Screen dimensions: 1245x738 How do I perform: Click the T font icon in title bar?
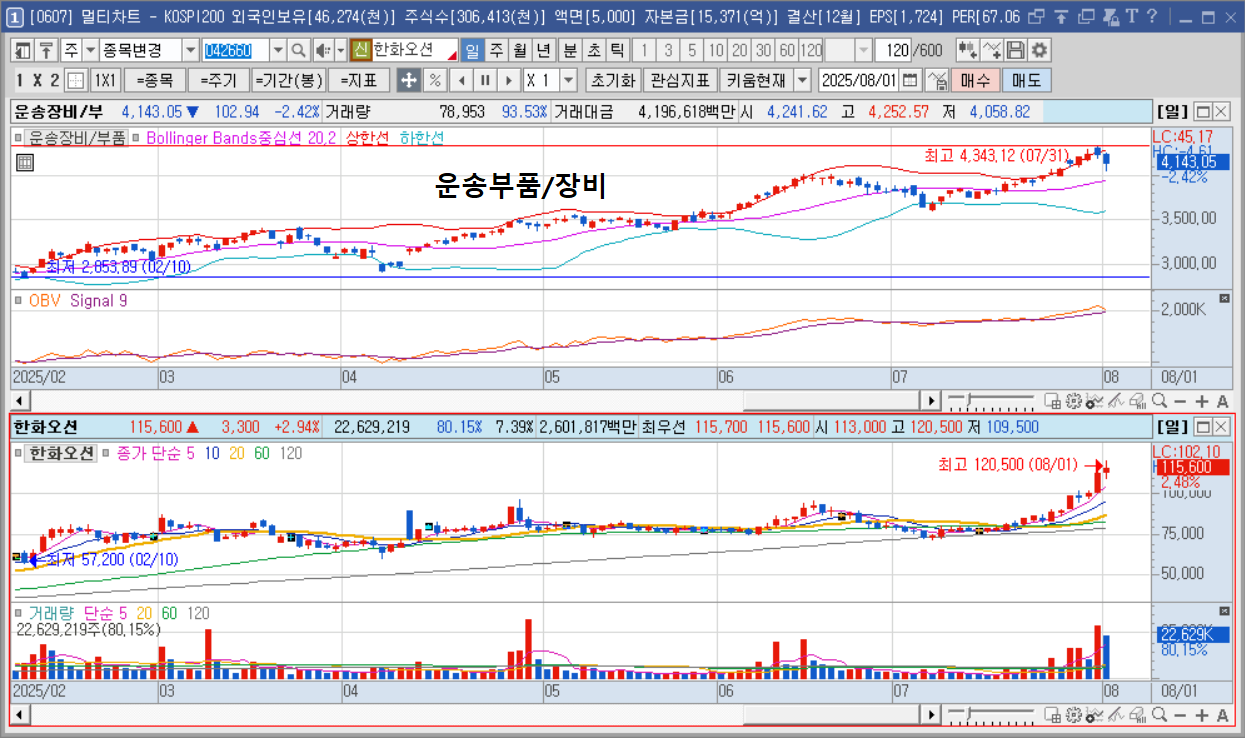coord(1132,16)
